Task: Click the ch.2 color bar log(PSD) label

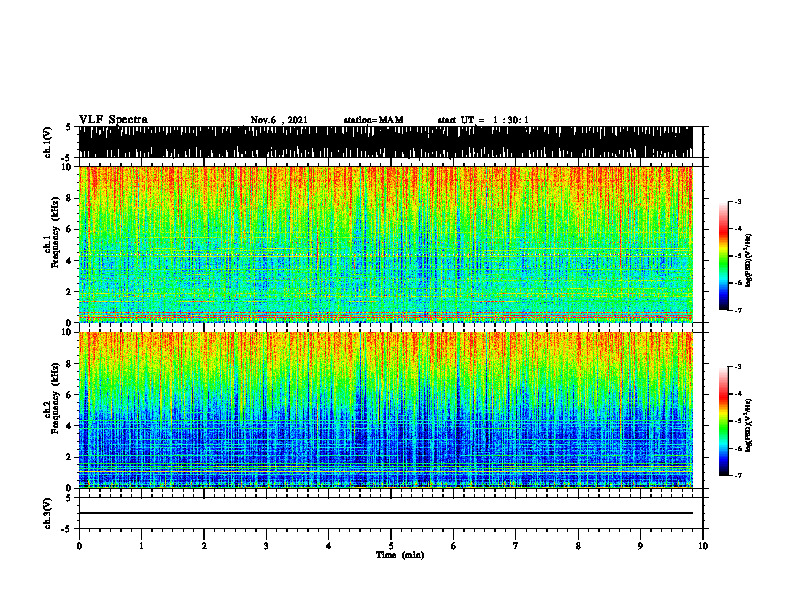Action: click(x=749, y=425)
